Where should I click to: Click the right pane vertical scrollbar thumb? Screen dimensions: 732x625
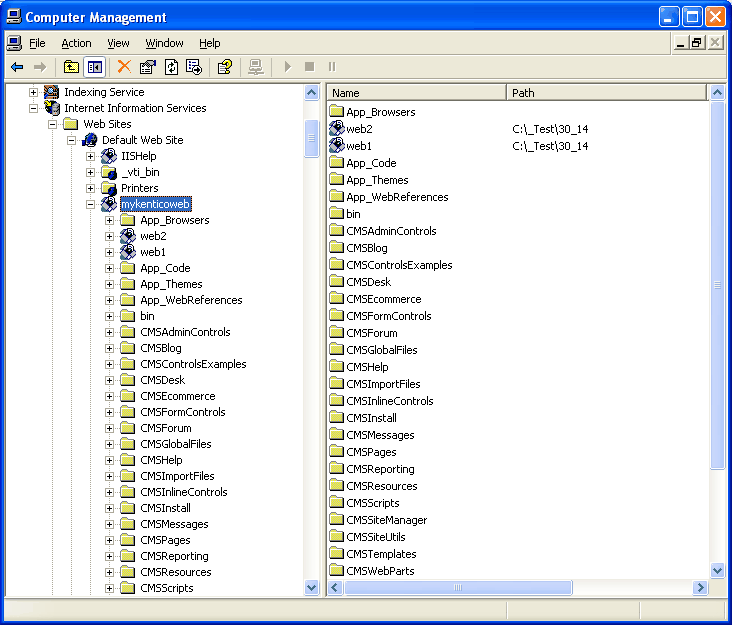717,285
